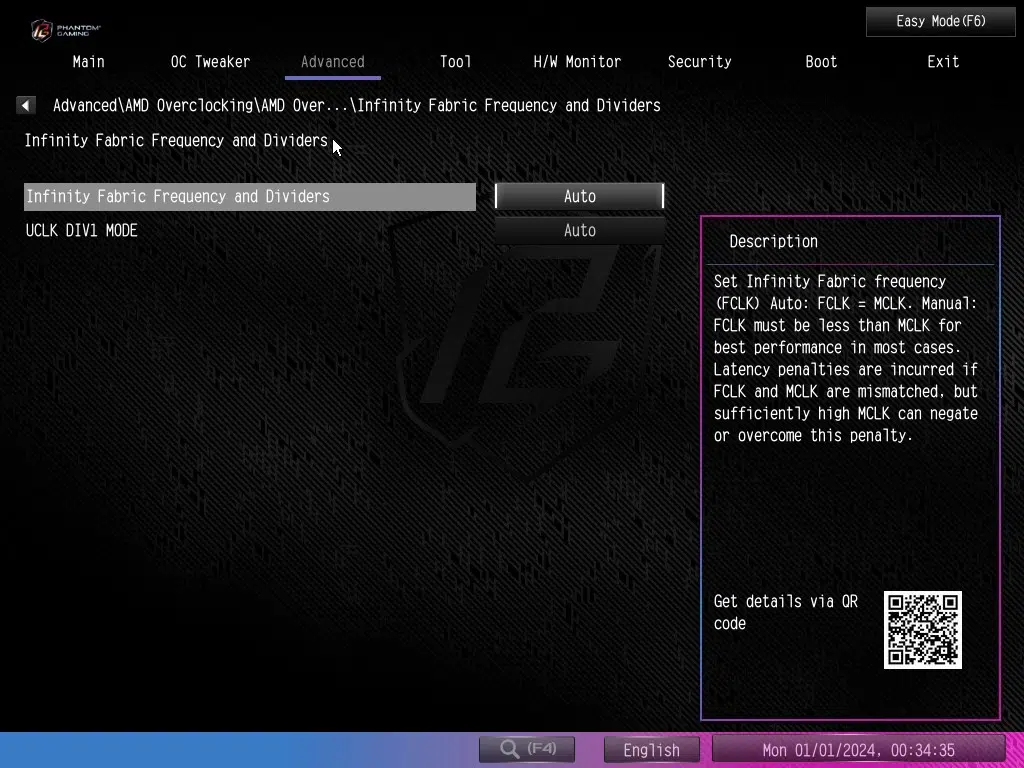Open the Boot tab
Viewport: 1024px width, 768px height.
[821, 62]
